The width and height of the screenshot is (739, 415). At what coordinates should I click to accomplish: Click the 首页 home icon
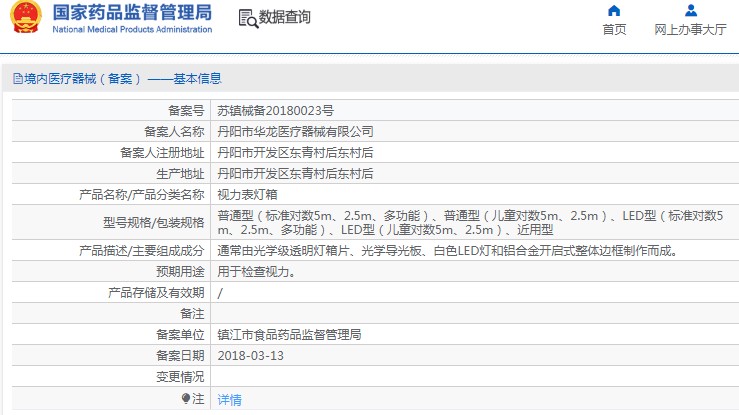[x=614, y=10]
